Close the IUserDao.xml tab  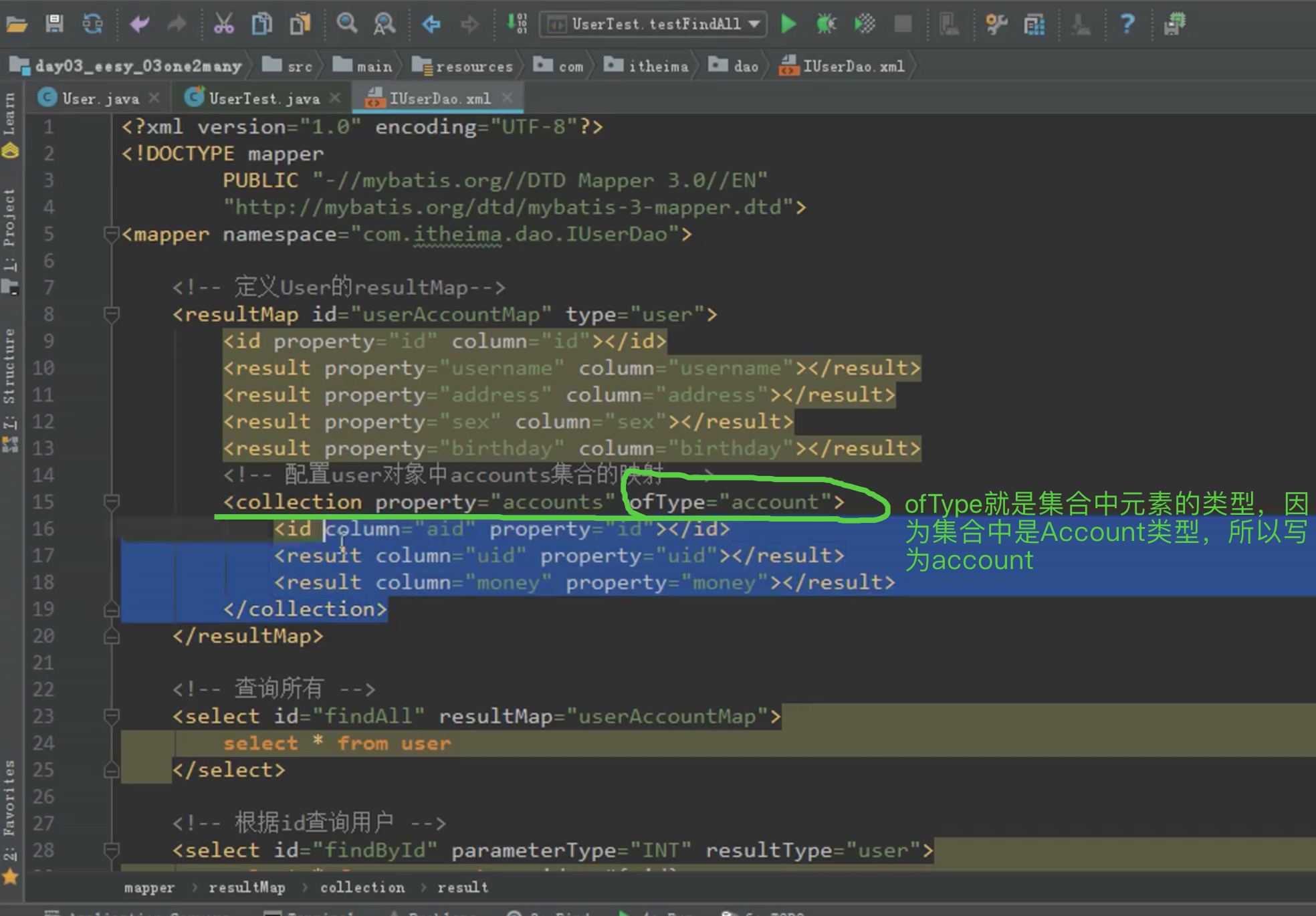508,98
